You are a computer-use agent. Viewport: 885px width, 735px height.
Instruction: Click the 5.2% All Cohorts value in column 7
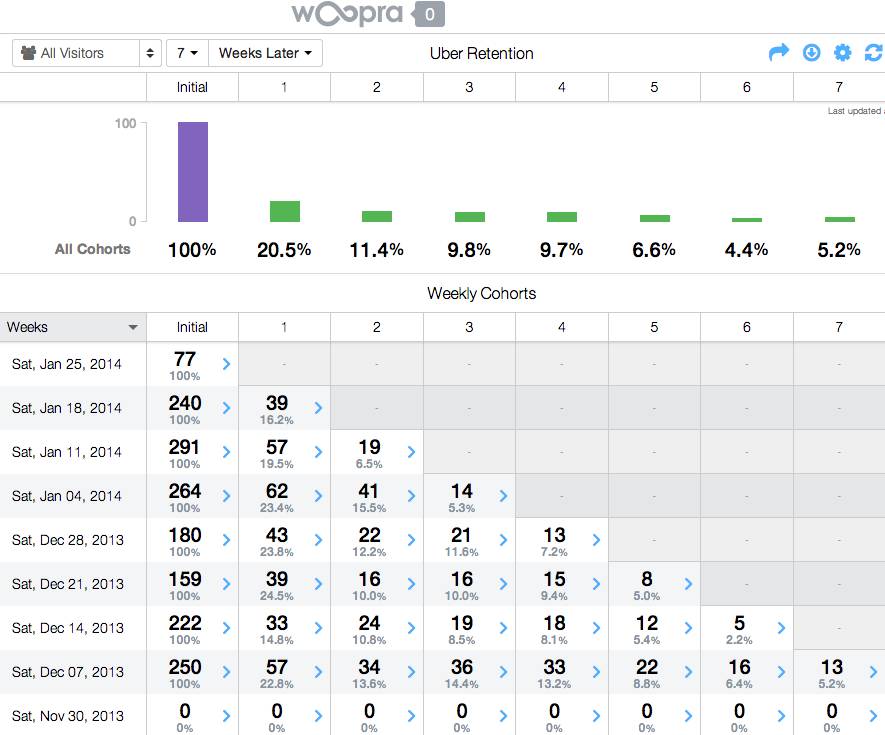(x=839, y=250)
